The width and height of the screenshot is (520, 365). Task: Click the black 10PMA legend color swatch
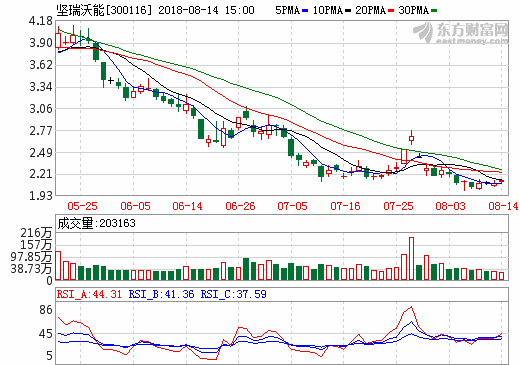point(348,11)
